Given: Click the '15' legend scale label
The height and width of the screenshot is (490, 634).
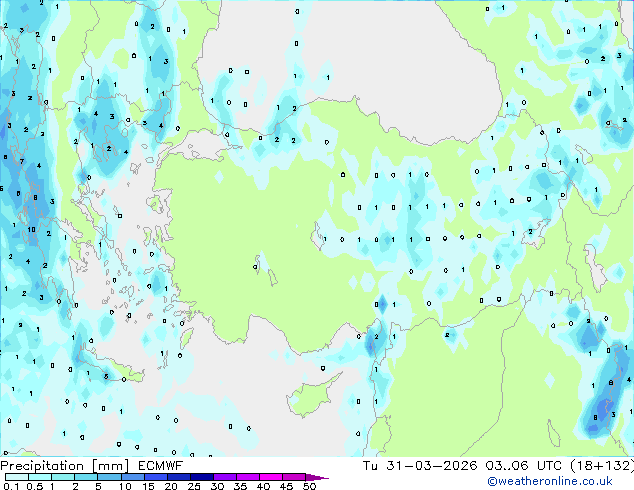Looking at the screenshot, I should [148, 486].
